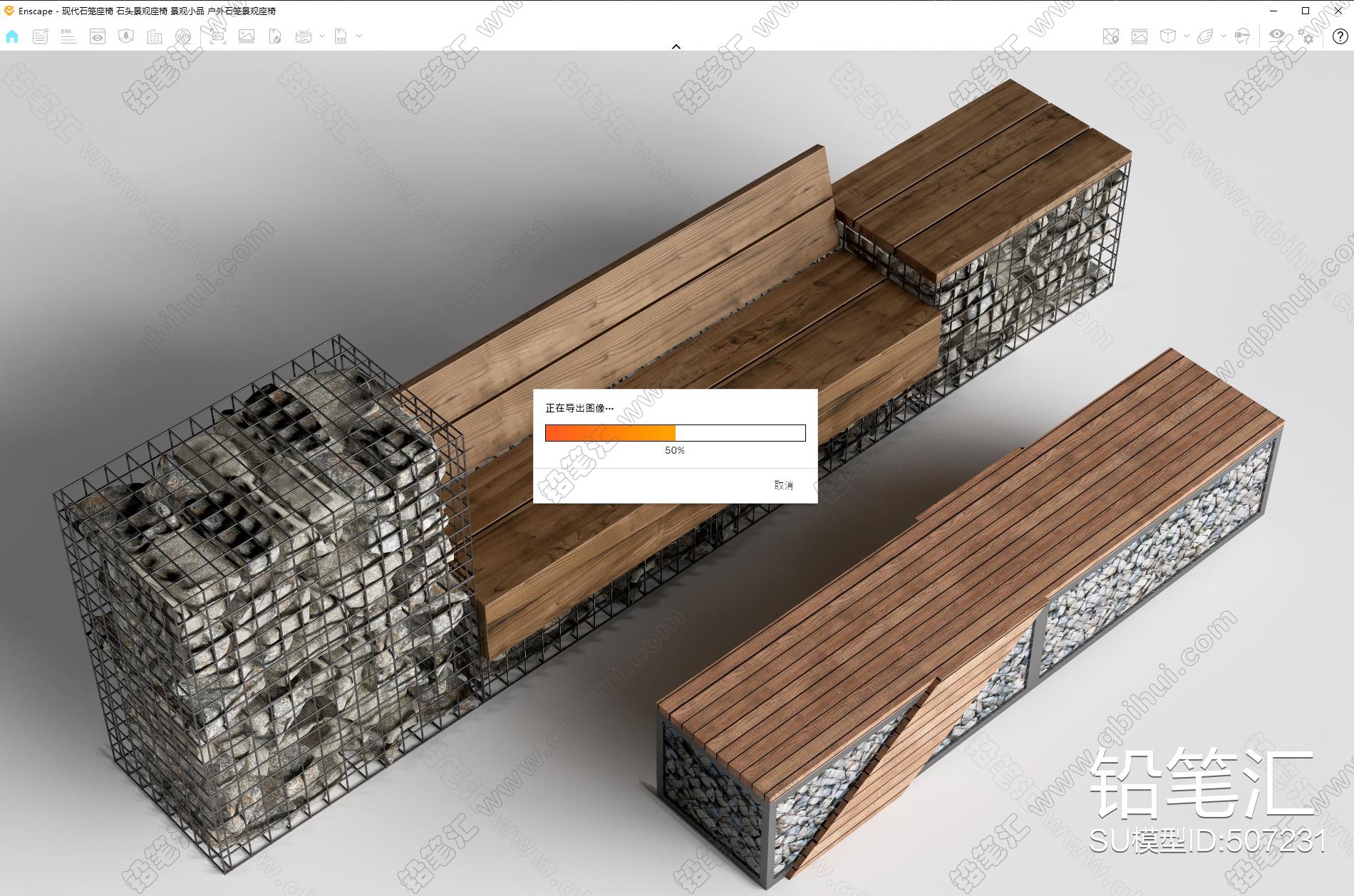Maximize the Enscape window
Image resolution: width=1354 pixels, height=896 pixels.
[x=1306, y=11]
